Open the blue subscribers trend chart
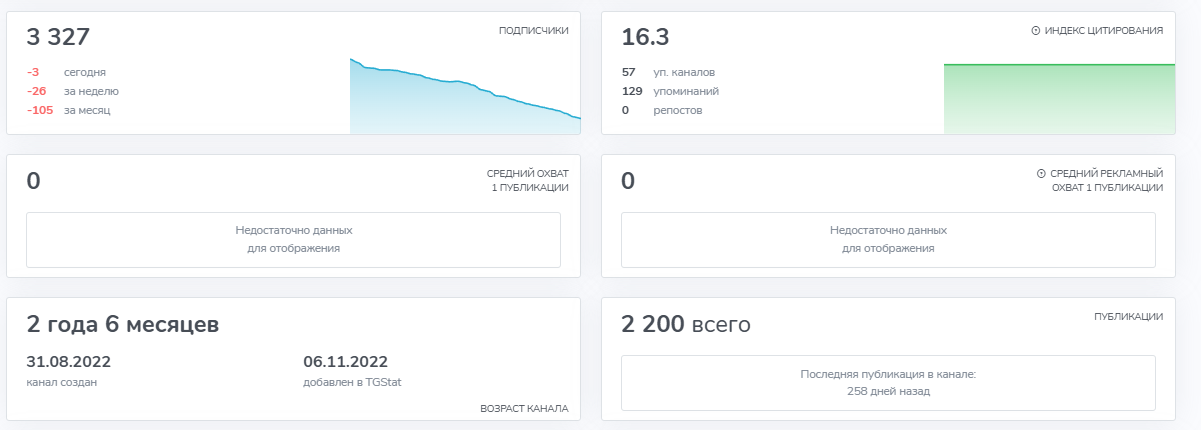The image size is (1201, 430). tap(465, 100)
